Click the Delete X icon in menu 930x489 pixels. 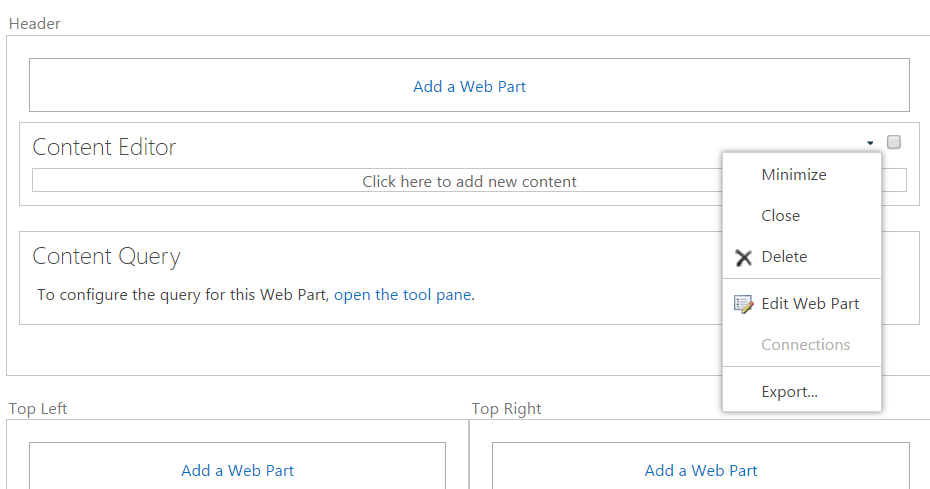[743, 258]
